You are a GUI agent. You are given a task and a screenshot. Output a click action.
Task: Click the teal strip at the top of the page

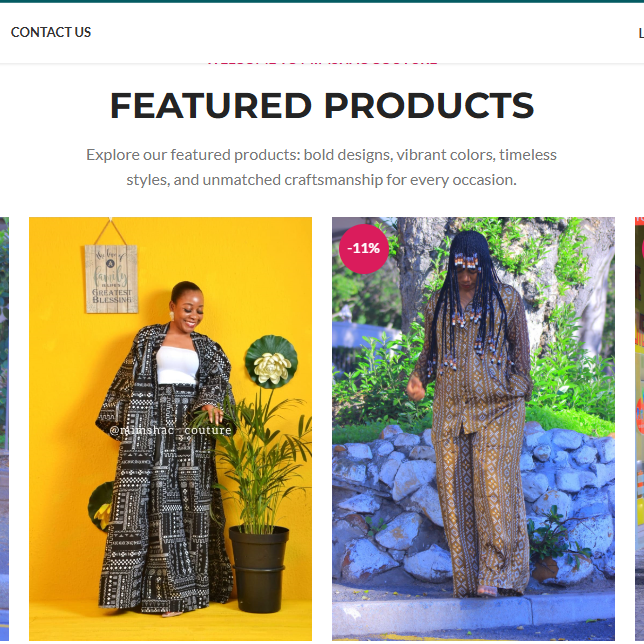(x=322, y=1)
